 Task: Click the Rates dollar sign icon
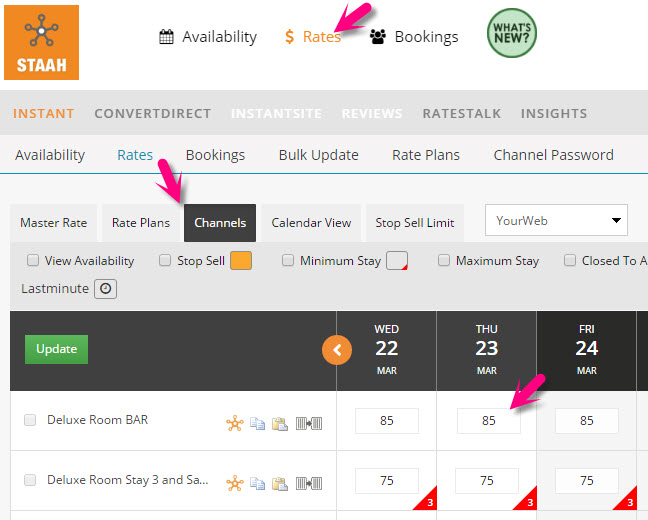[290, 37]
